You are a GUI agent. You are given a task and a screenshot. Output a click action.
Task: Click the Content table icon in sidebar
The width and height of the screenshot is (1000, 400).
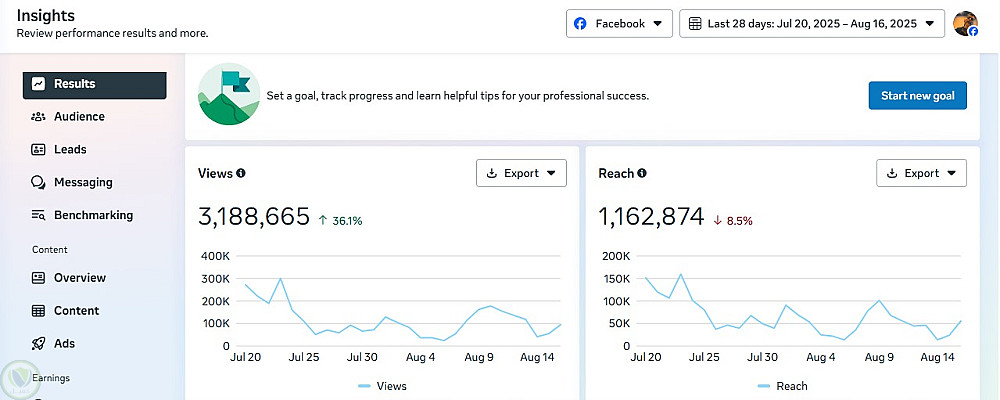click(x=38, y=311)
